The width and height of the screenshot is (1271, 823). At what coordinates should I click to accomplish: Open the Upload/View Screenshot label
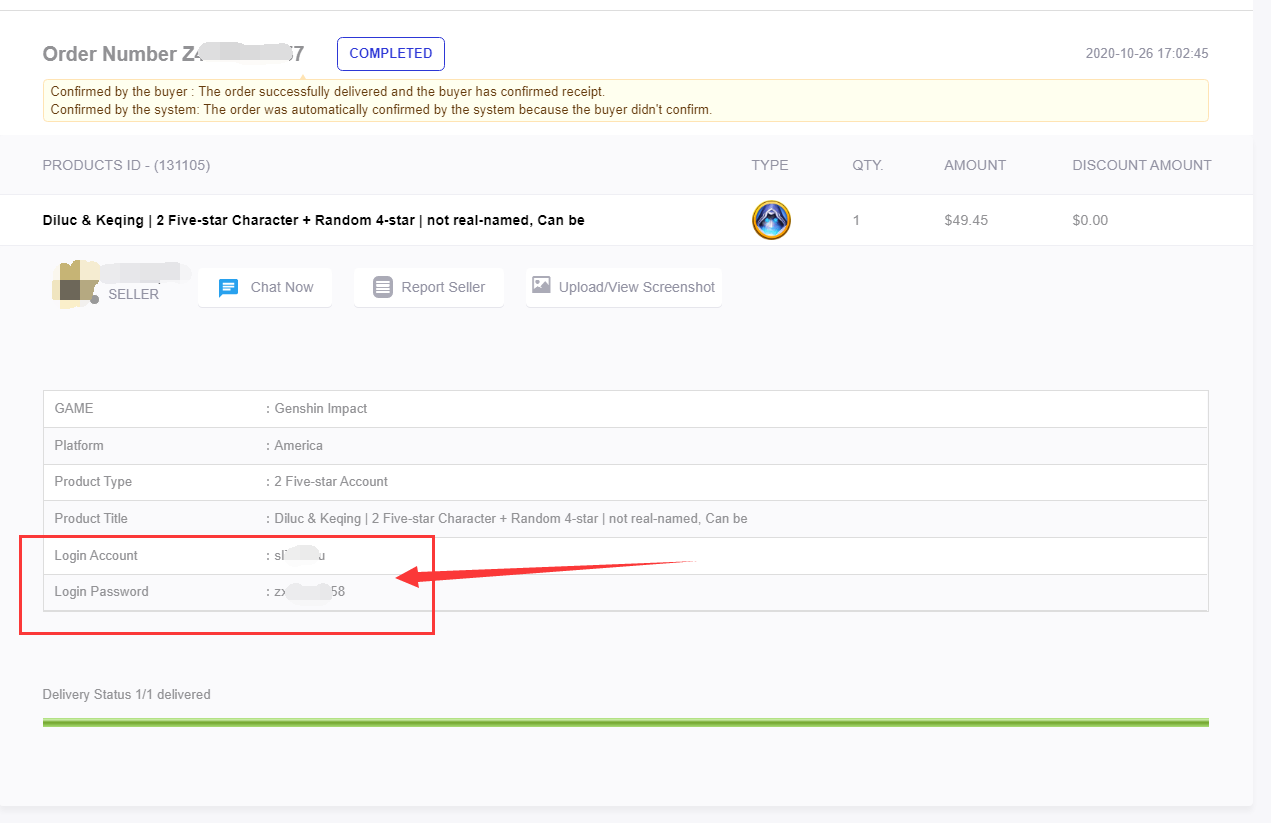coord(636,287)
